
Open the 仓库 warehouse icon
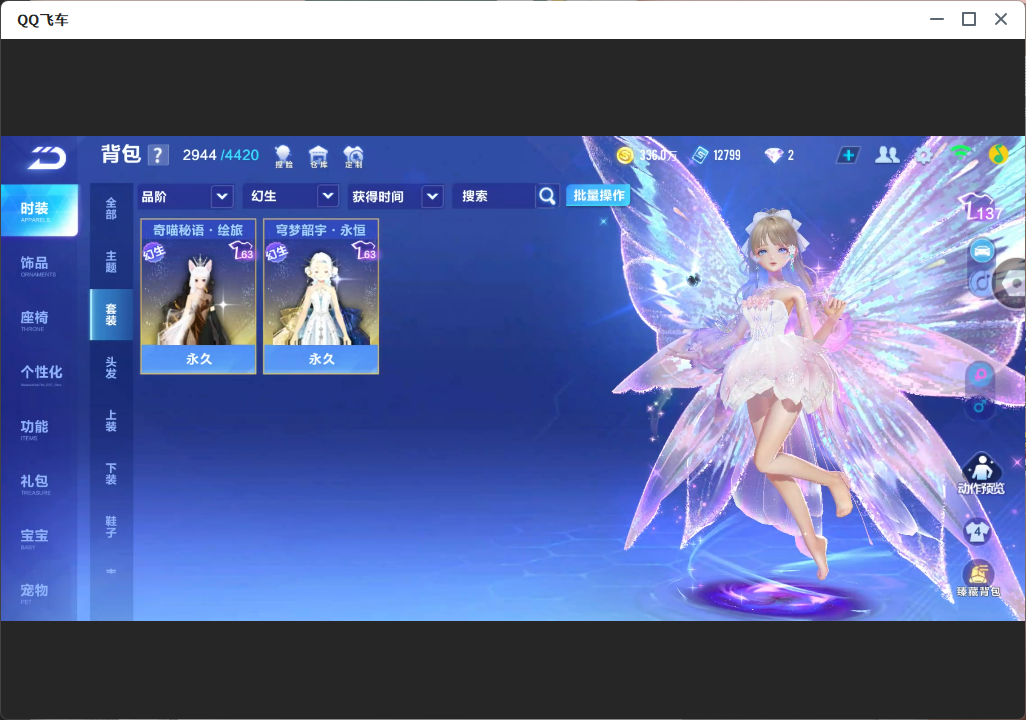(x=319, y=156)
